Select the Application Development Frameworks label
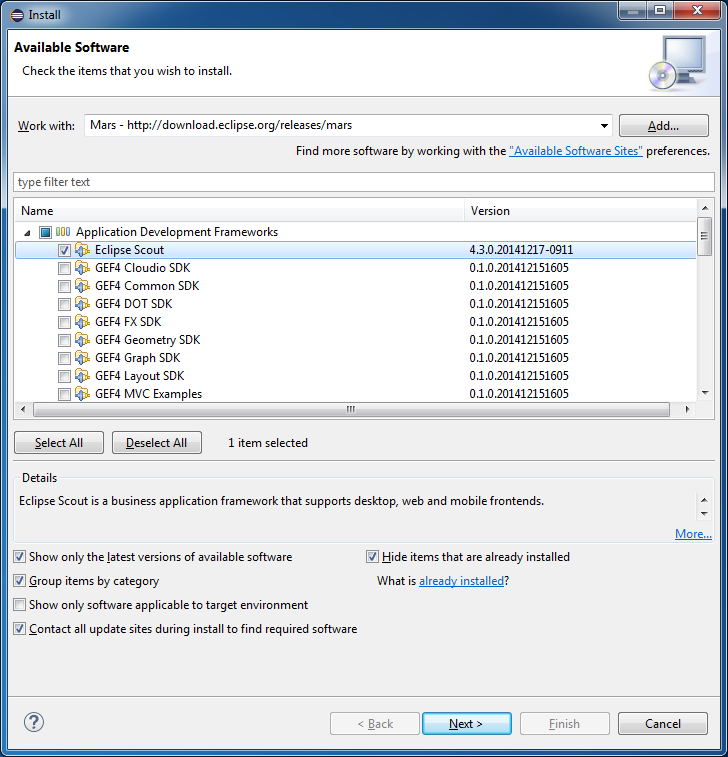Viewport: 728px width, 757px height. pos(177,232)
